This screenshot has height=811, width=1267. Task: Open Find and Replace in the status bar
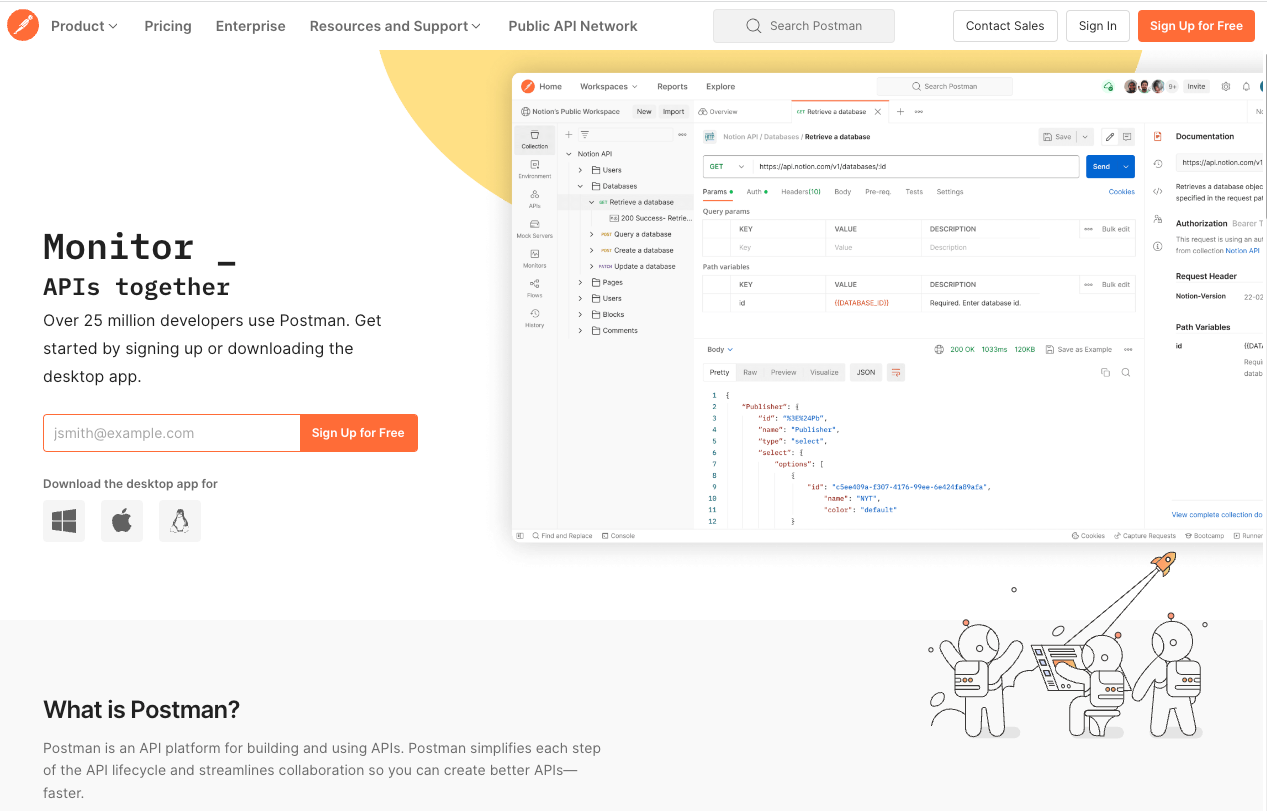[562, 536]
